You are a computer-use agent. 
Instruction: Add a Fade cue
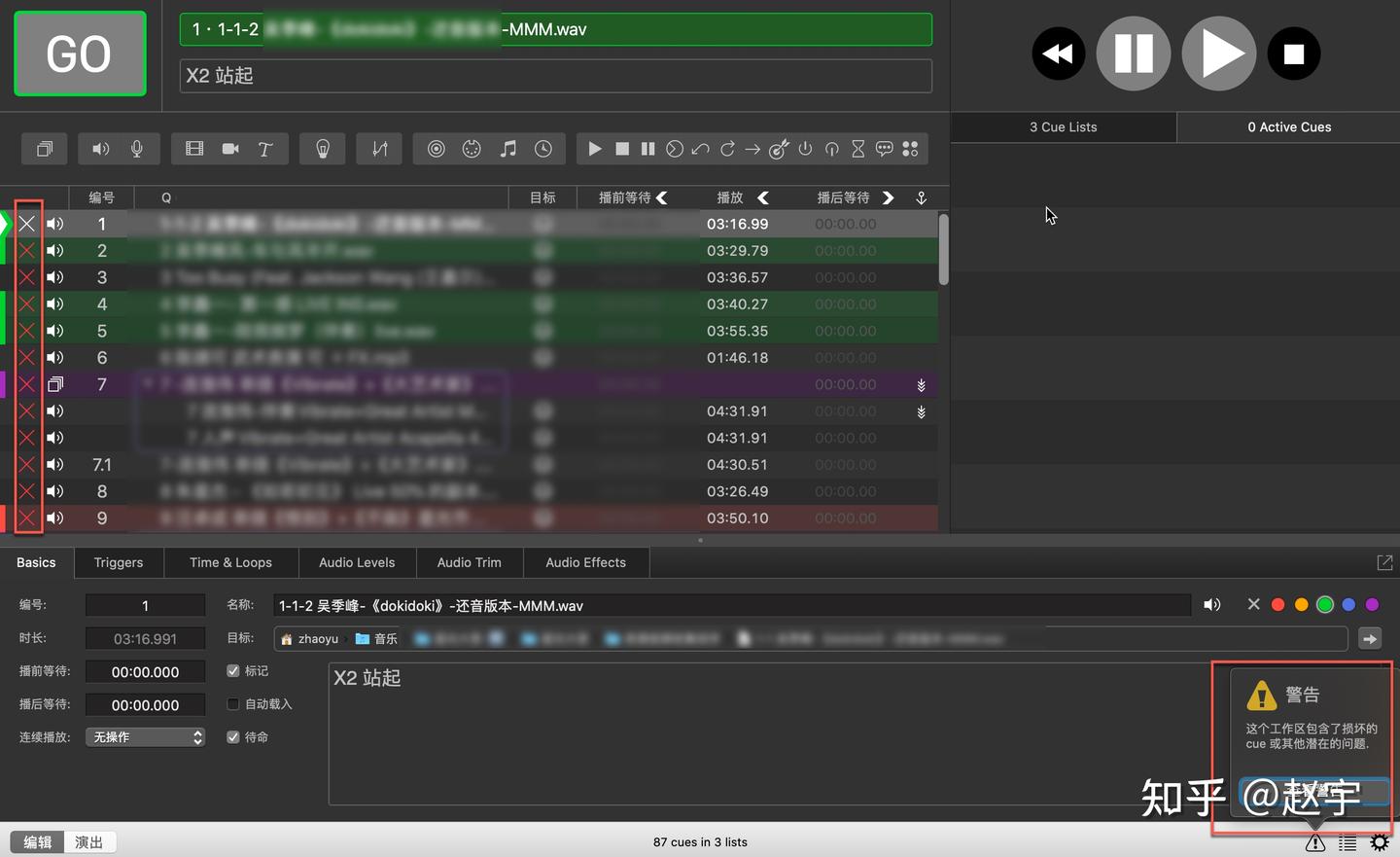point(379,148)
